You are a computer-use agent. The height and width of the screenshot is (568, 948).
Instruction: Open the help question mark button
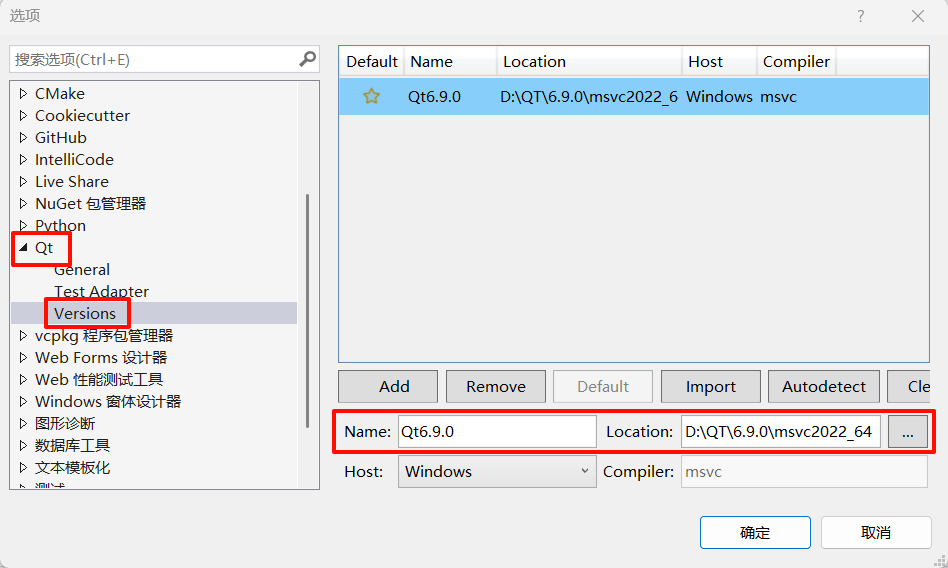tap(860, 16)
